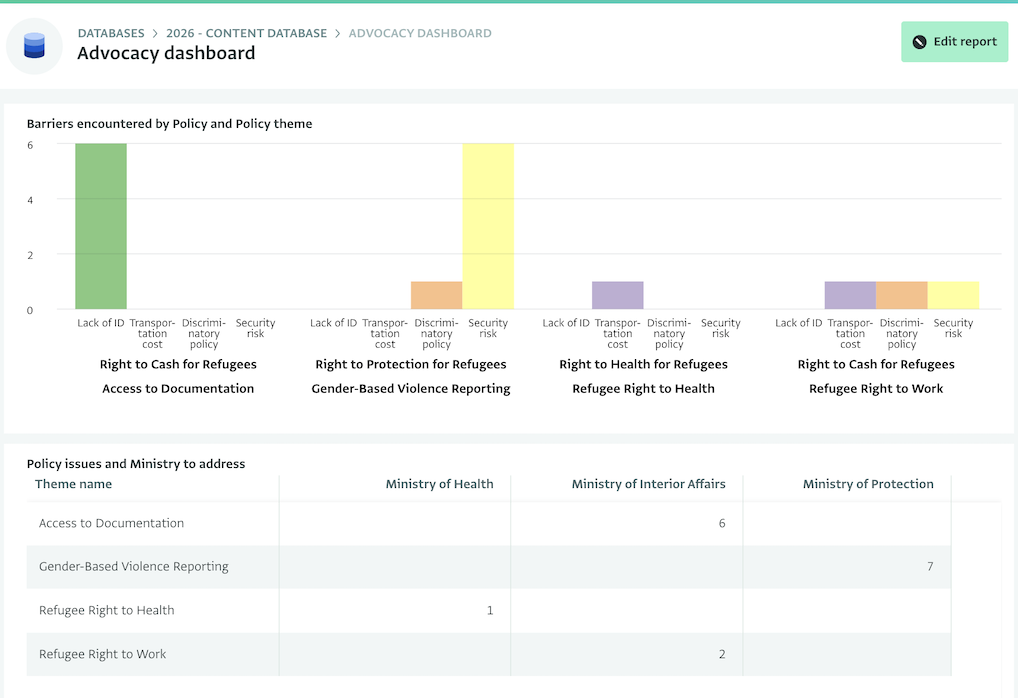1018x698 pixels.
Task: Click the Access to Documentation table row
Action: (110, 522)
